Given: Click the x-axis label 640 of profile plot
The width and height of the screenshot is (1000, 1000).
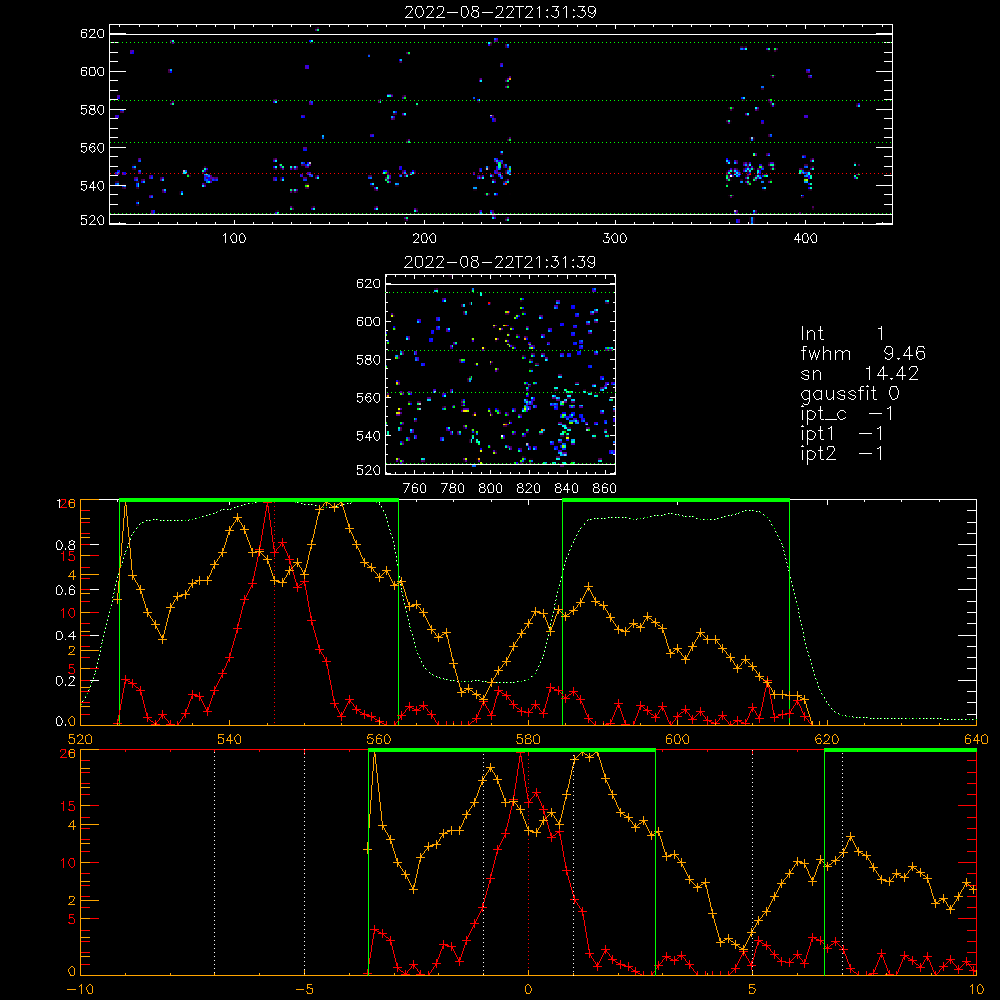Looking at the screenshot, I should coord(976,739).
